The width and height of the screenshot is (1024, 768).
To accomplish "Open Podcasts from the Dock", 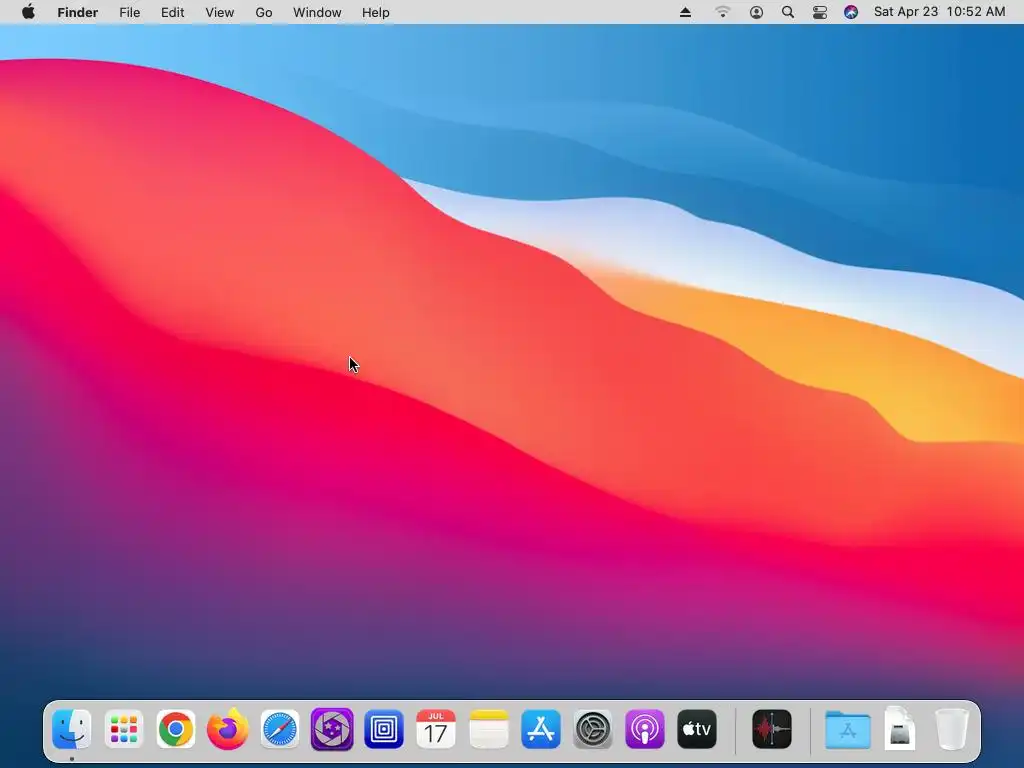I will pyautogui.click(x=645, y=729).
